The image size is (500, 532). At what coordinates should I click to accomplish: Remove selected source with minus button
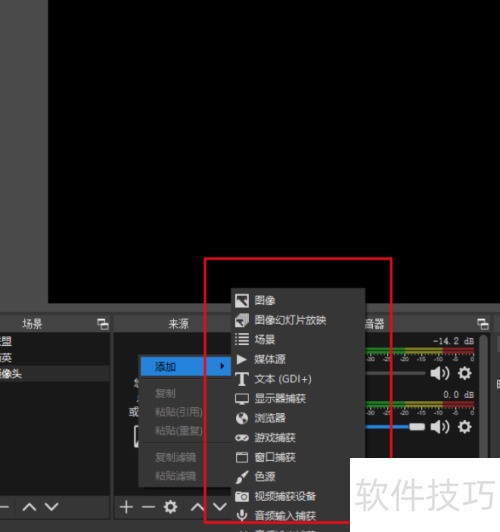point(148,507)
